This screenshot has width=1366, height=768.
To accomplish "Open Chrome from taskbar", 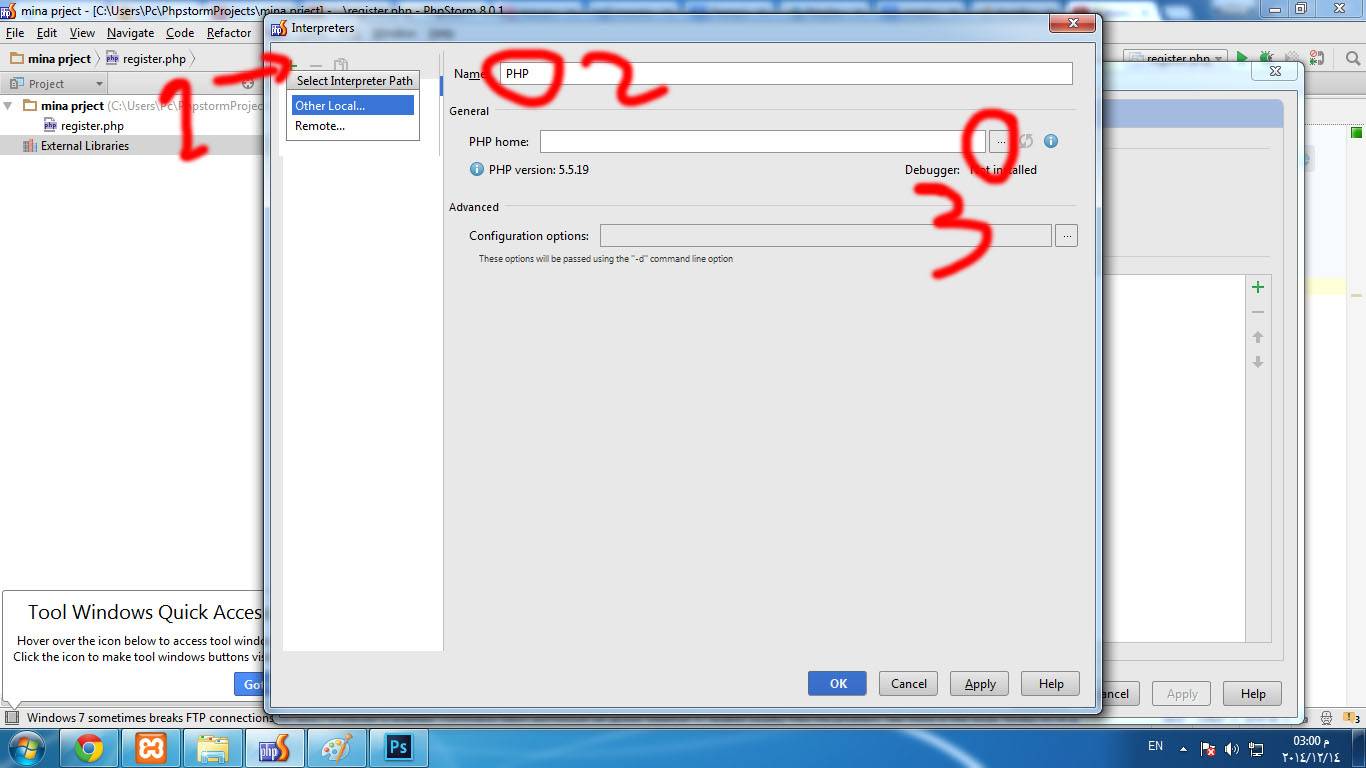I will 88,748.
